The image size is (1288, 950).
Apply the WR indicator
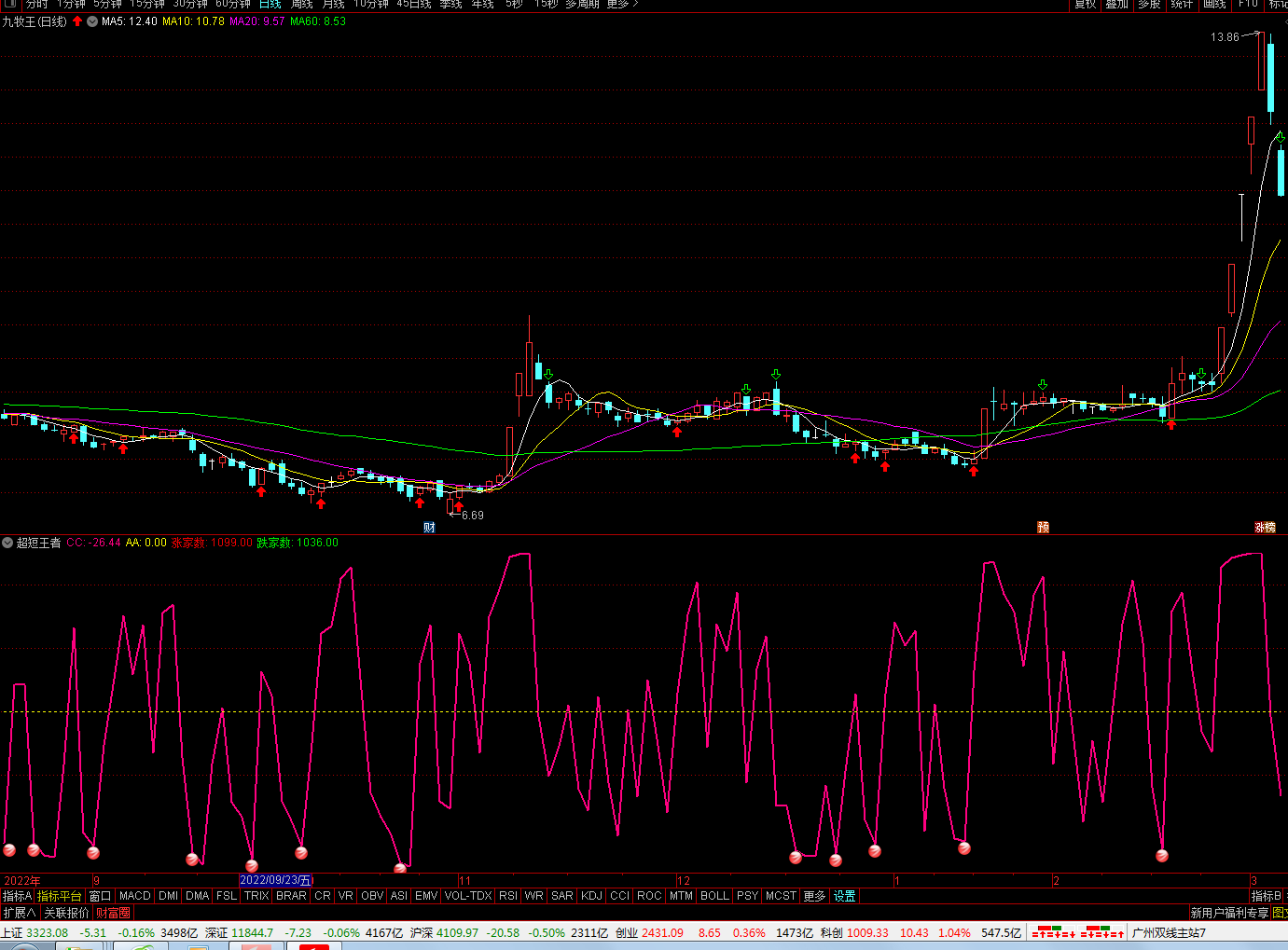click(x=533, y=896)
